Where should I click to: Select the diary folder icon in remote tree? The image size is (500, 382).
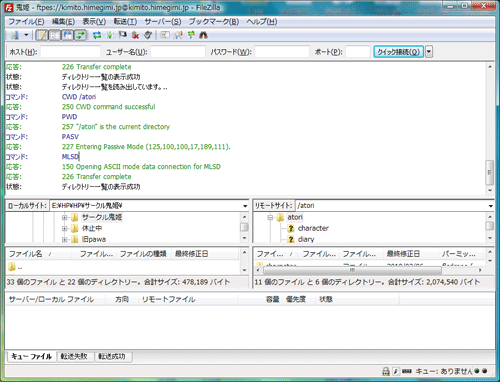[291, 239]
